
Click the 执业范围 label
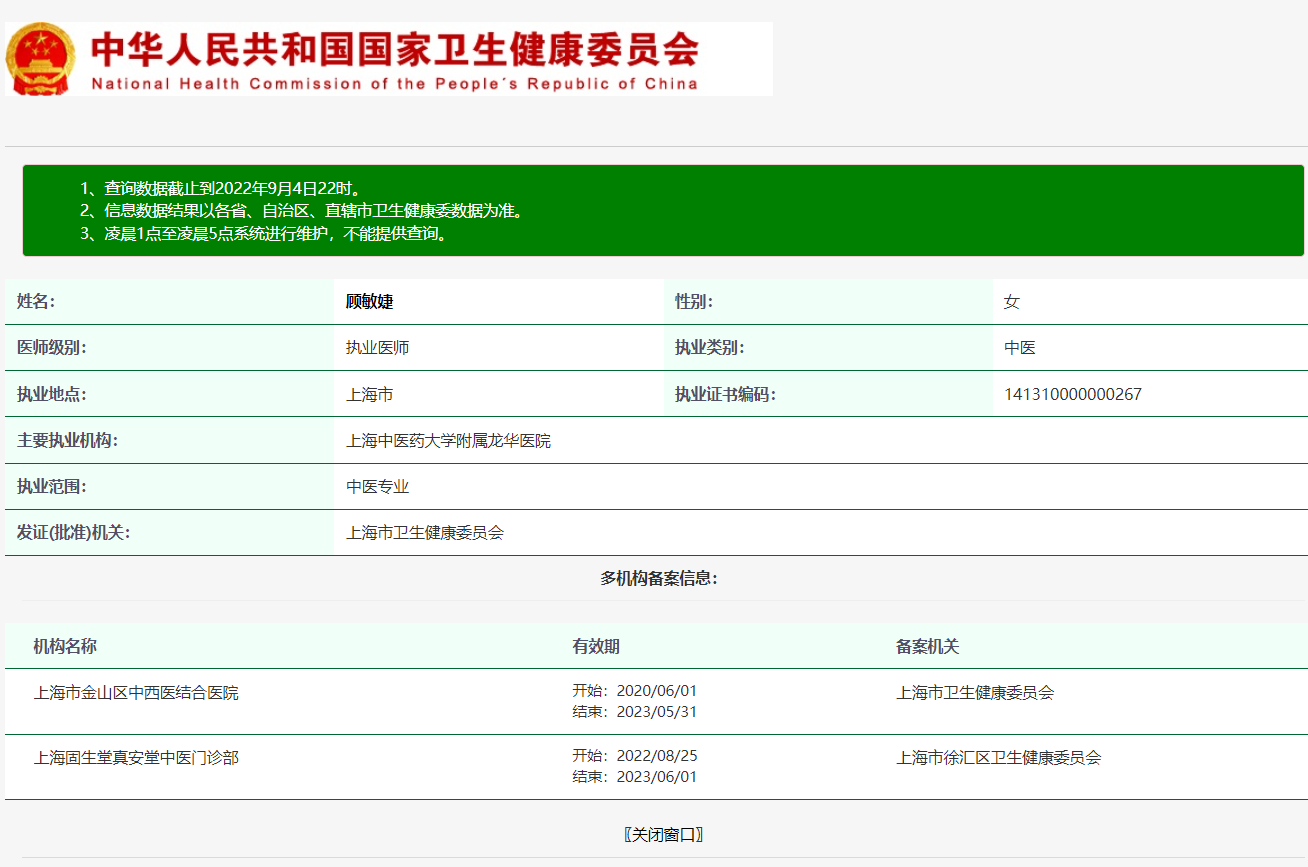click(52, 487)
